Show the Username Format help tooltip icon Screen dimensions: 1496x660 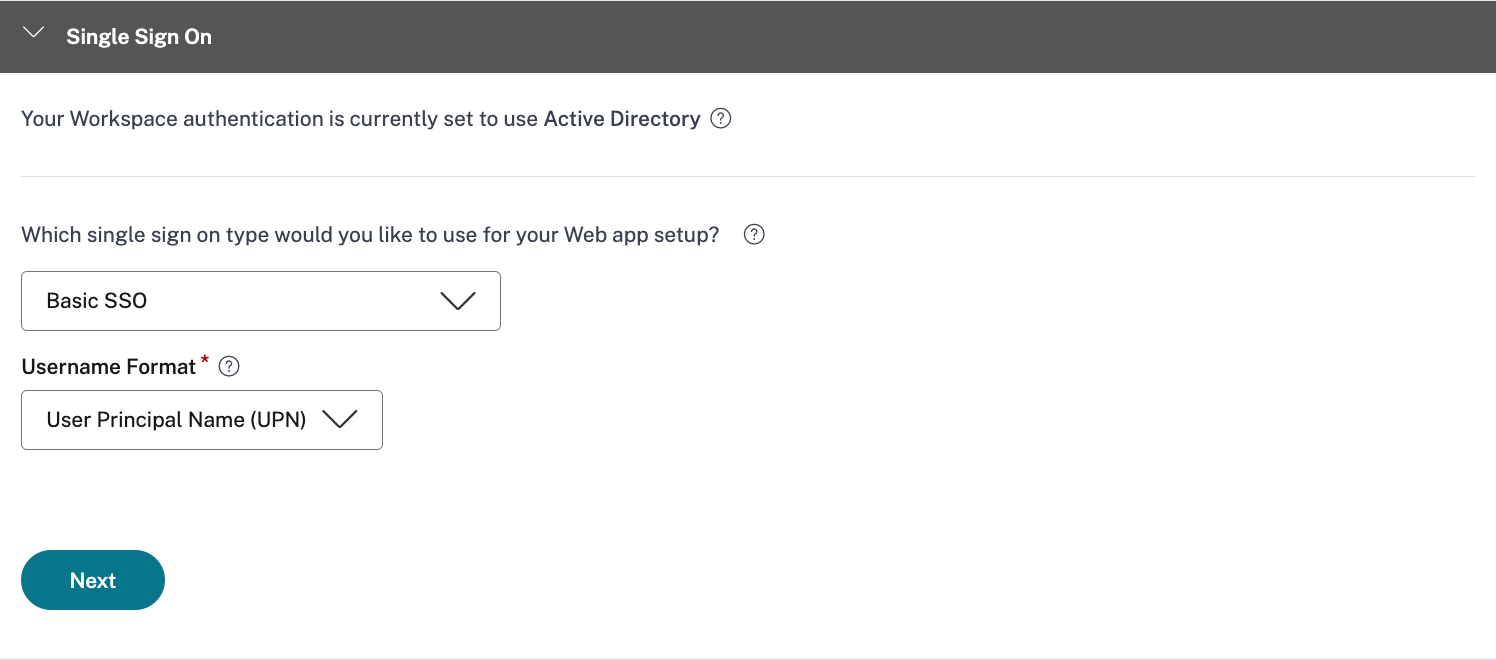pyautogui.click(x=229, y=367)
